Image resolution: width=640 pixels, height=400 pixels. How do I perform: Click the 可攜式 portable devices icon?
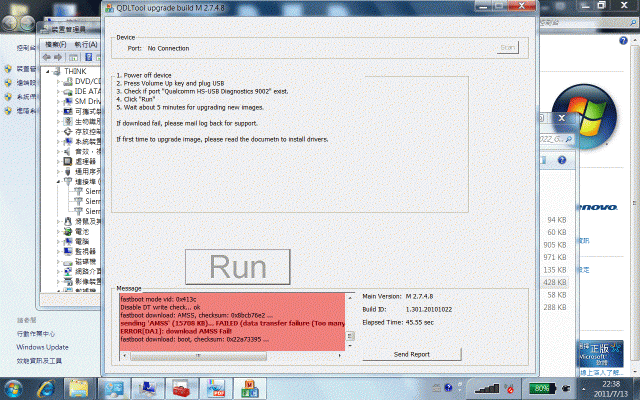click(x=68, y=111)
